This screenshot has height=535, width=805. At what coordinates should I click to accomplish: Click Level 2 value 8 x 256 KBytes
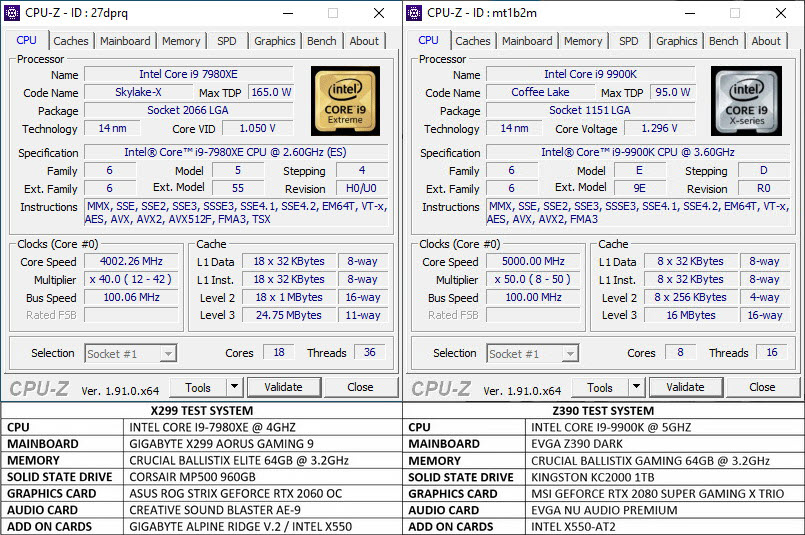point(691,297)
